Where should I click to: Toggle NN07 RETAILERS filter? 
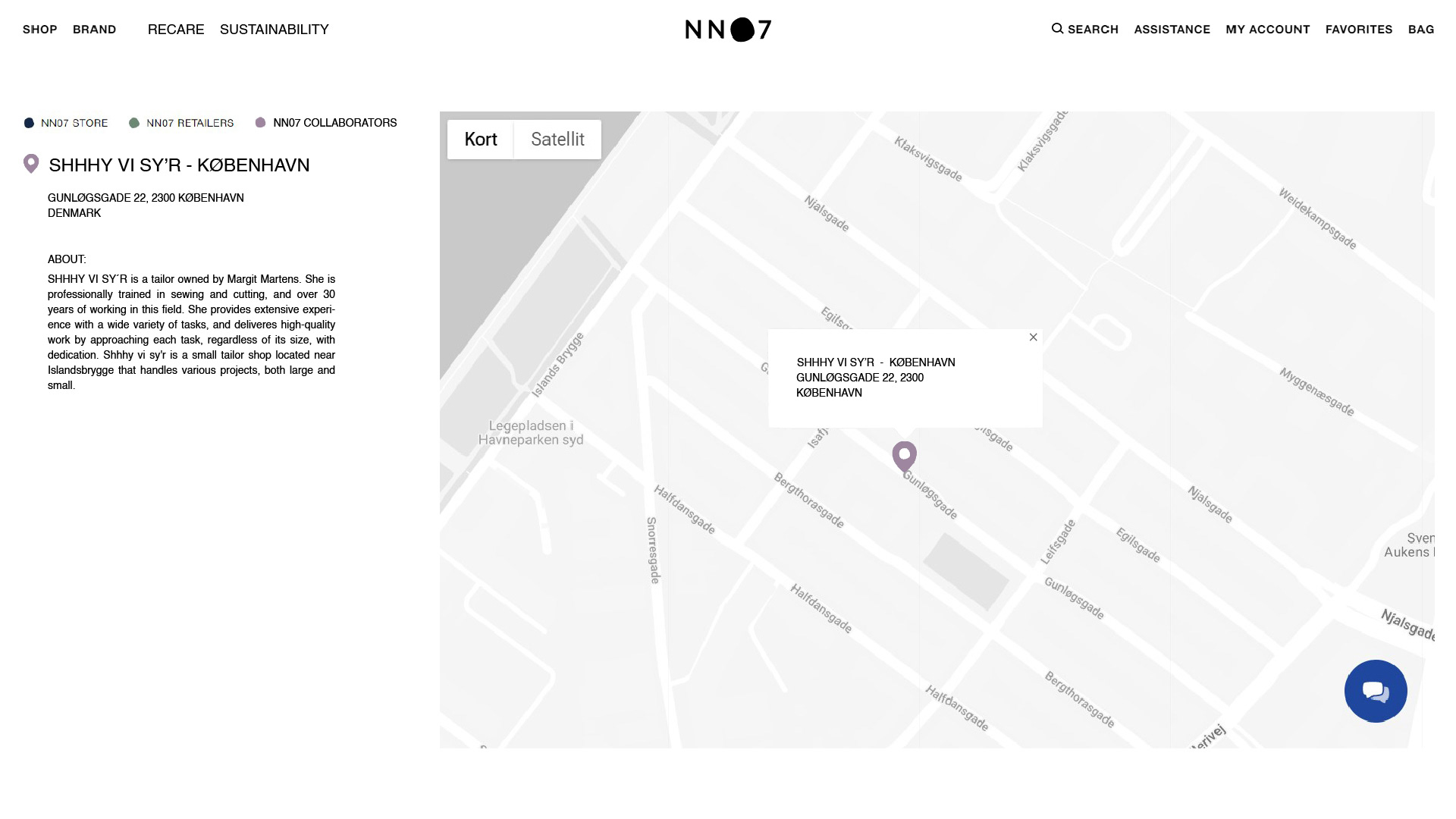pyautogui.click(x=181, y=123)
